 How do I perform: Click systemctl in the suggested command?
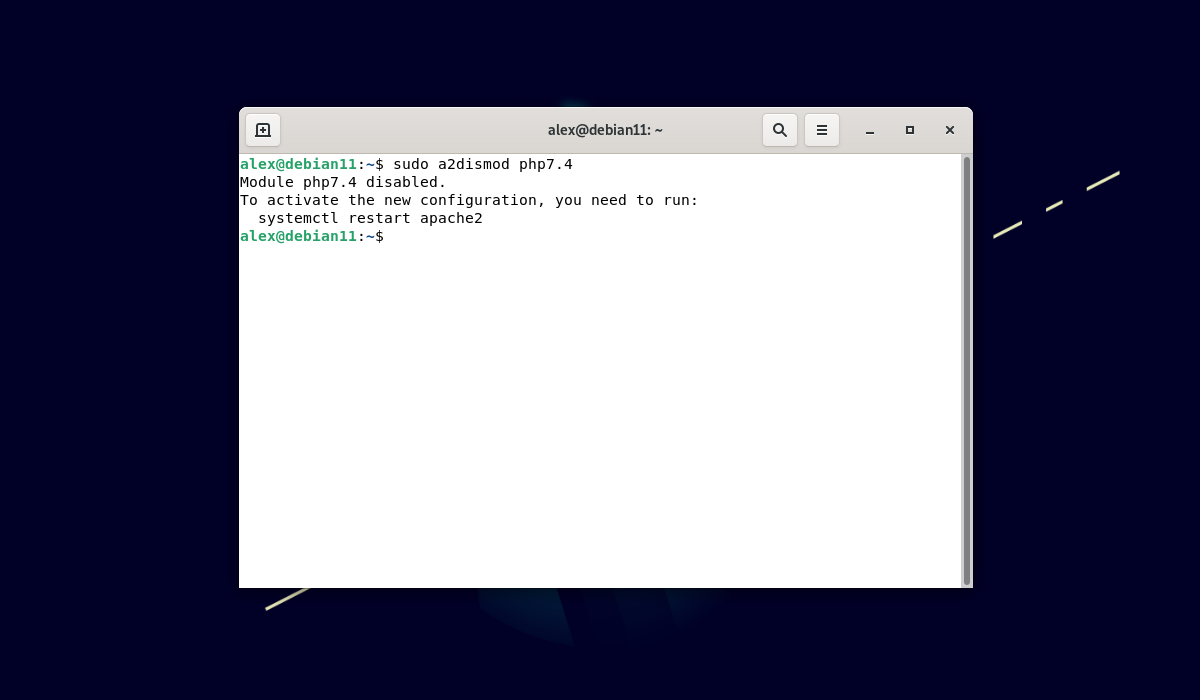(x=298, y=218)
